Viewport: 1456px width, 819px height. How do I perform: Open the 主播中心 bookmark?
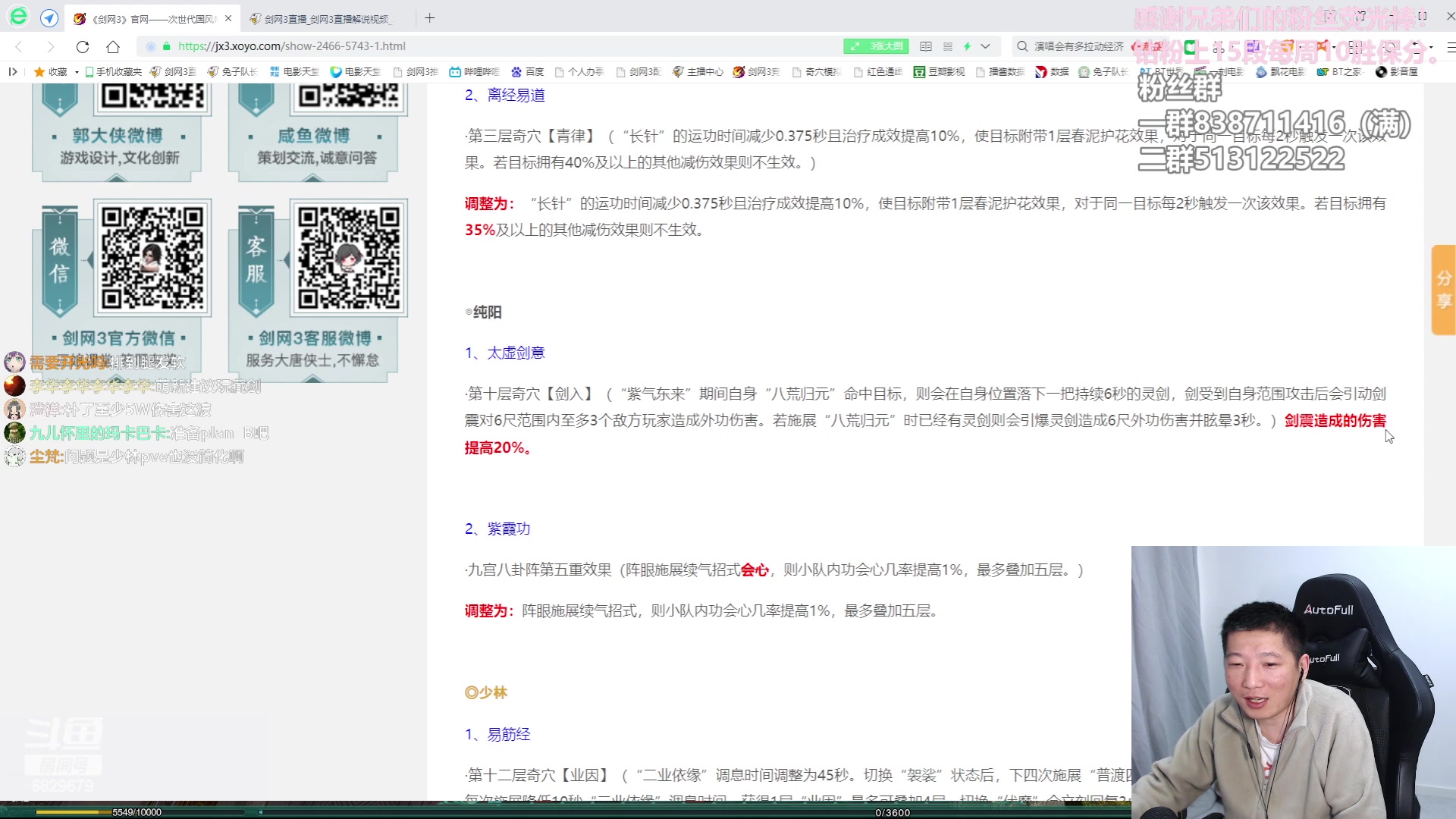[x=698, y=72]
